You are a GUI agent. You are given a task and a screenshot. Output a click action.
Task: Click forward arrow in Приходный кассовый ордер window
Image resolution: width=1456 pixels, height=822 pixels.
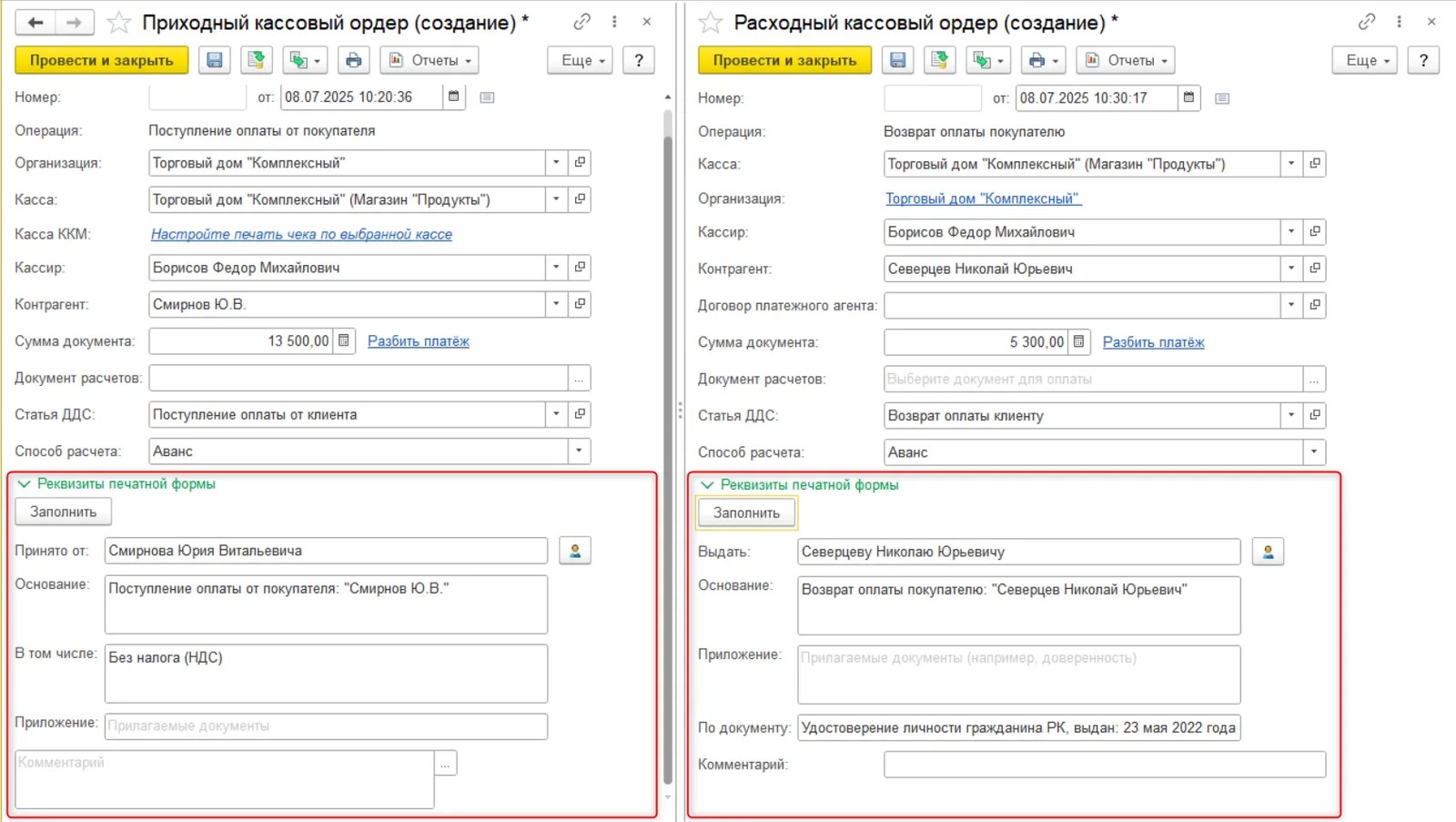click(x=75, y=23)
